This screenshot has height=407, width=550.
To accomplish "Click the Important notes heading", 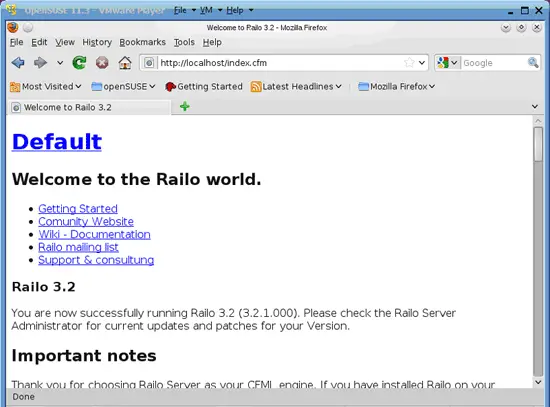I will pyautogui.click(x=84, y=356).
